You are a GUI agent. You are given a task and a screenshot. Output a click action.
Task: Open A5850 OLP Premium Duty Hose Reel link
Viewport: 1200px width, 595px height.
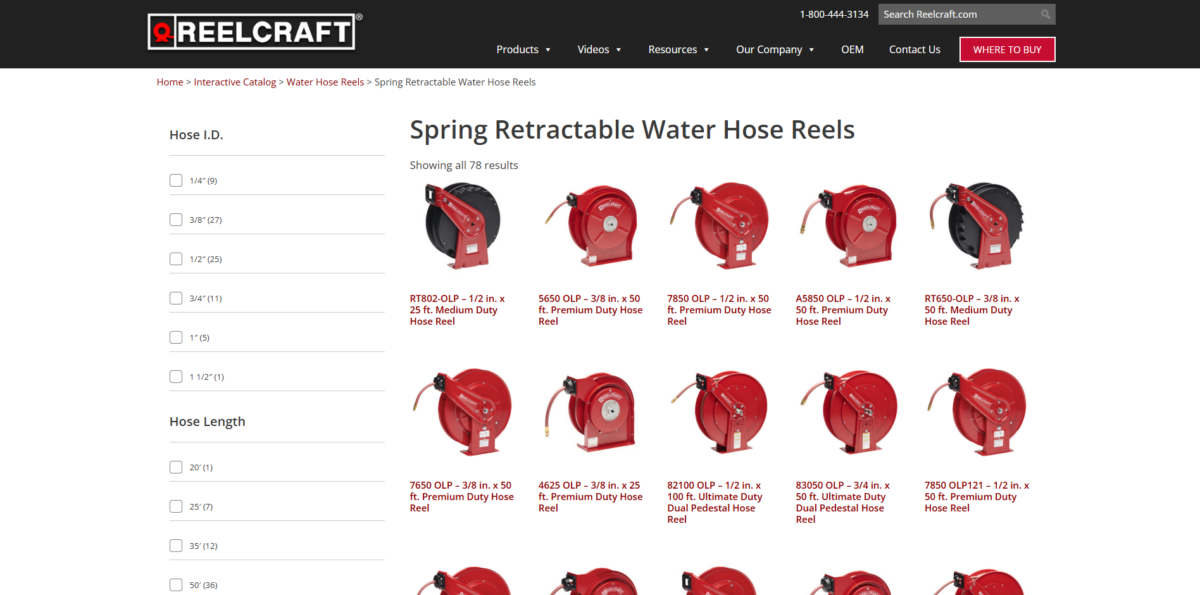pyautogui.click(x=843, y=310)
